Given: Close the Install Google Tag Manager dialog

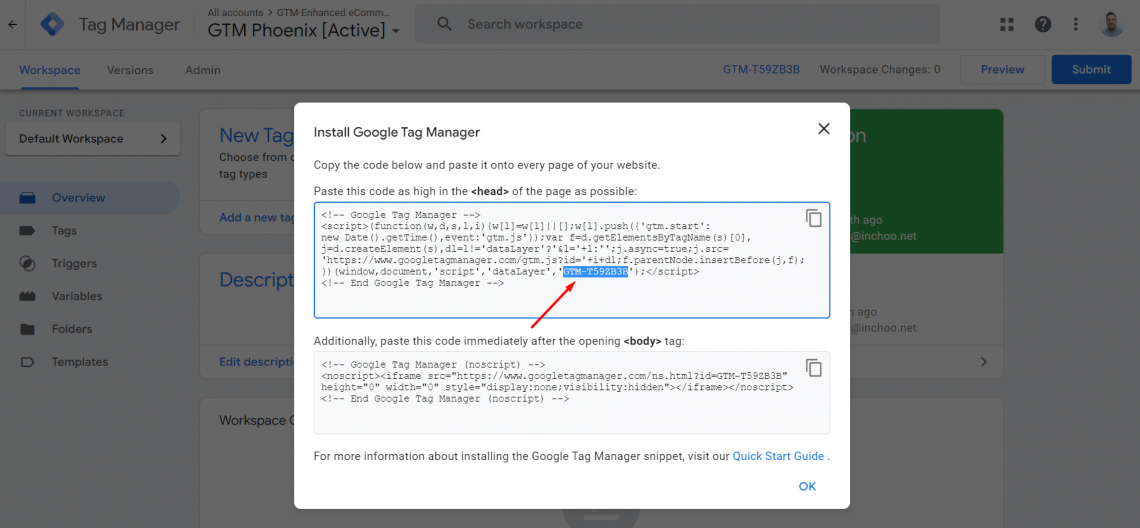Looking at the screenshot, I should 824,129.
